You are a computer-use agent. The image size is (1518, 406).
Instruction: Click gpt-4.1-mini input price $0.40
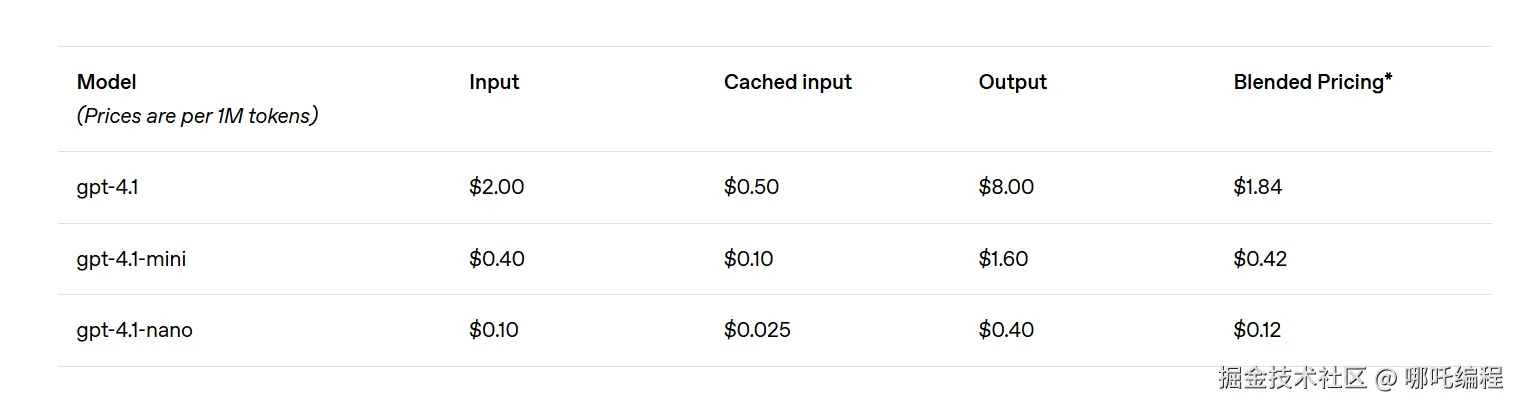[x=496, y=259]
